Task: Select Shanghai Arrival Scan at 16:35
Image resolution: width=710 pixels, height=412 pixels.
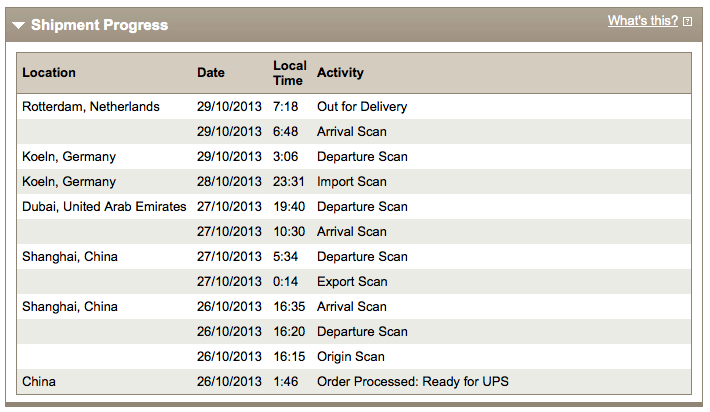Action: [354, 307]
